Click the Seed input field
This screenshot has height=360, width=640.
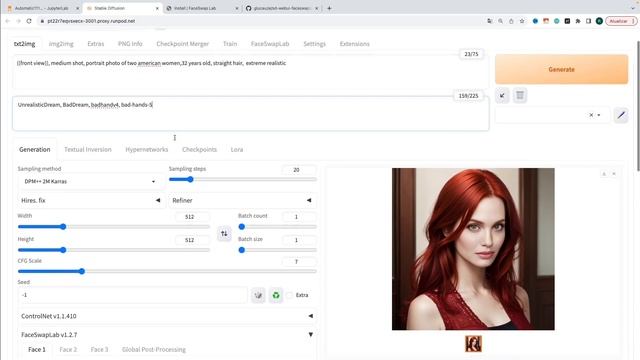133,295
